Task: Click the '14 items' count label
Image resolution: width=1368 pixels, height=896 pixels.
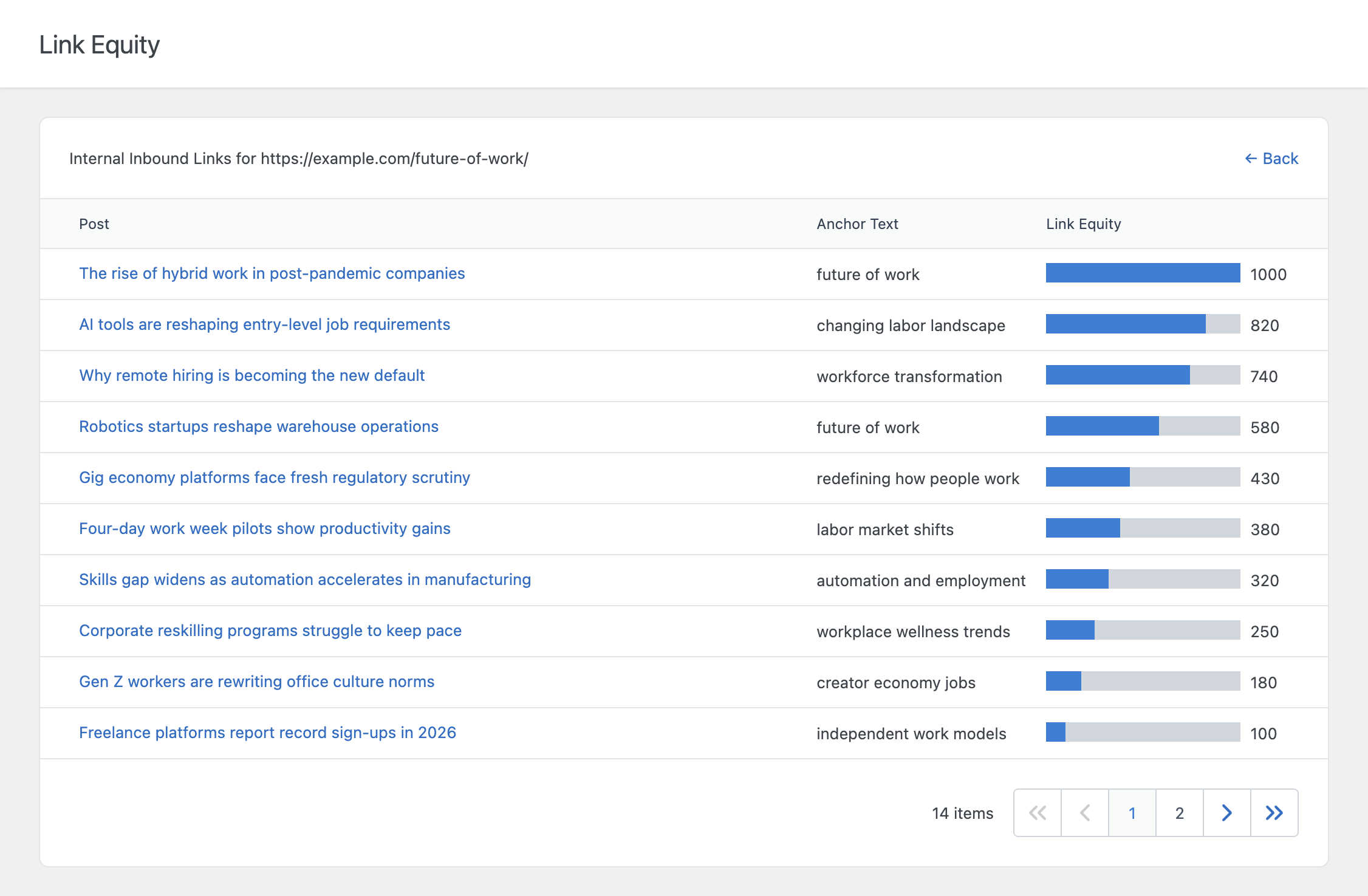Action: (963, 813)
